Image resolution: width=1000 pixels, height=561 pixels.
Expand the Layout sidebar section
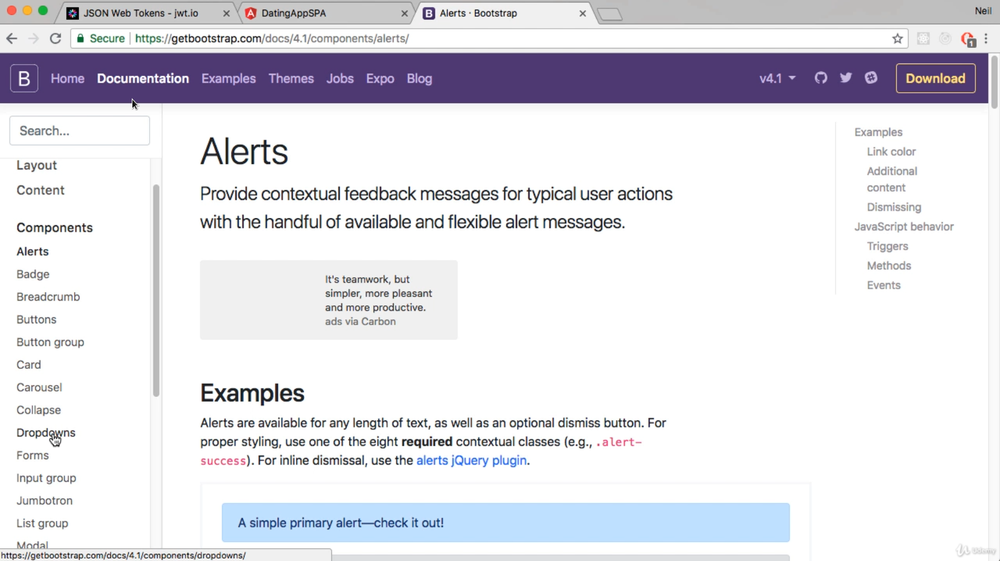36,165
